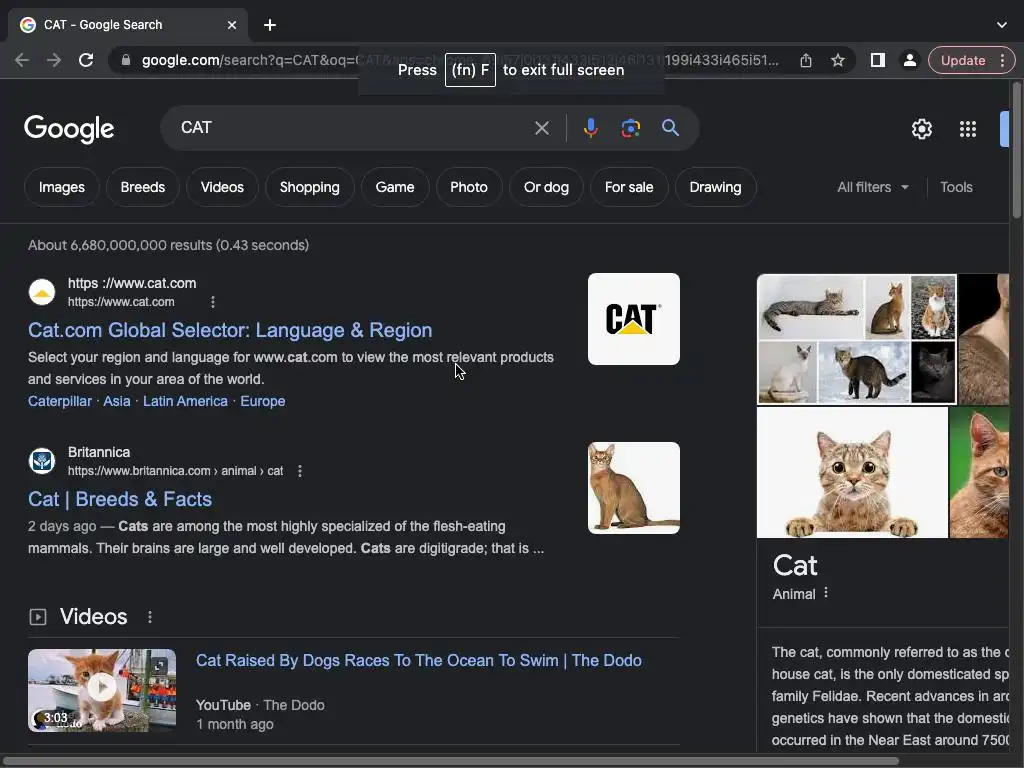
Task: Select the For sale filter chip
Action: click(x=629, y=187)
